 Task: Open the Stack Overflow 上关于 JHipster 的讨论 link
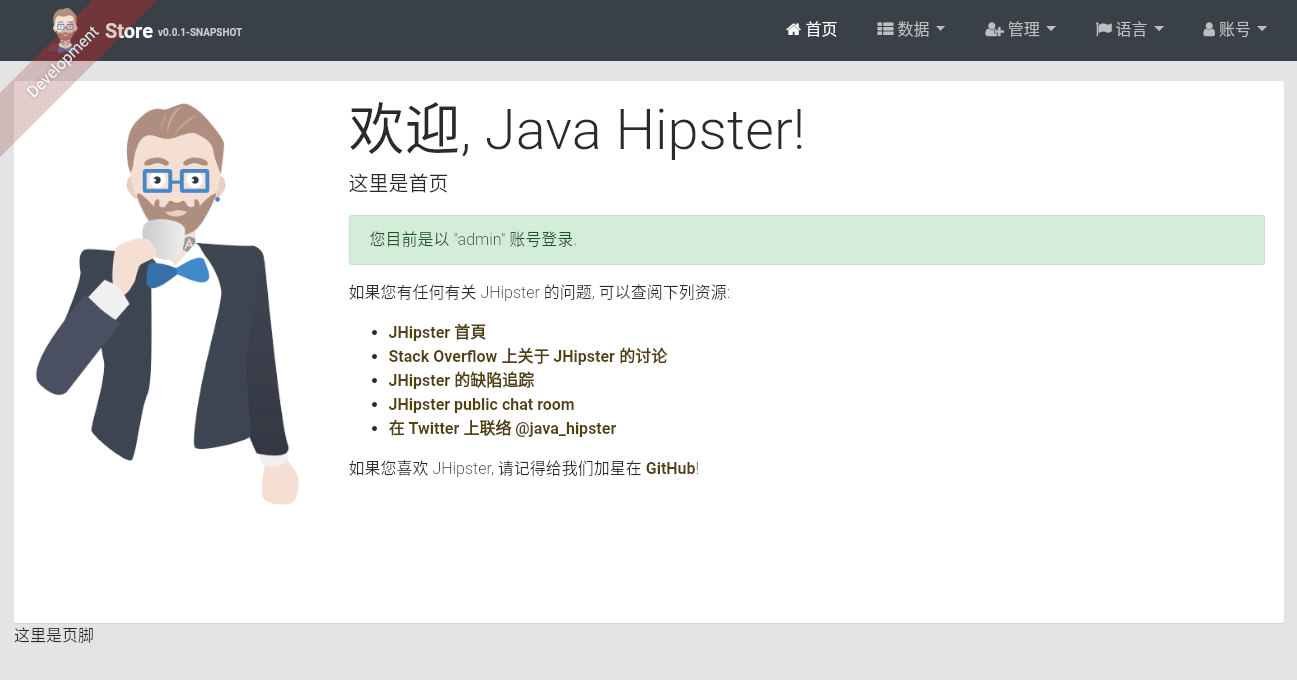click(x=528, y=356)
